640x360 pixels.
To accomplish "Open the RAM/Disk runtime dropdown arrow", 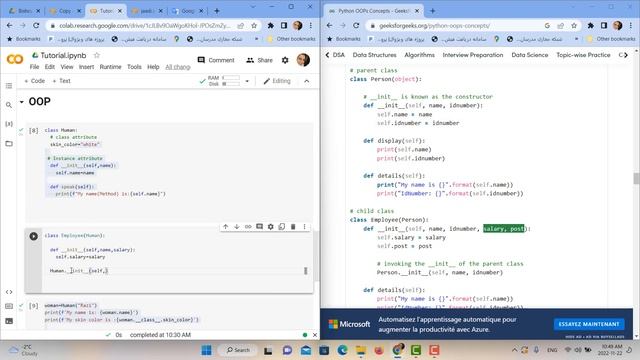I will click(247, 81).
